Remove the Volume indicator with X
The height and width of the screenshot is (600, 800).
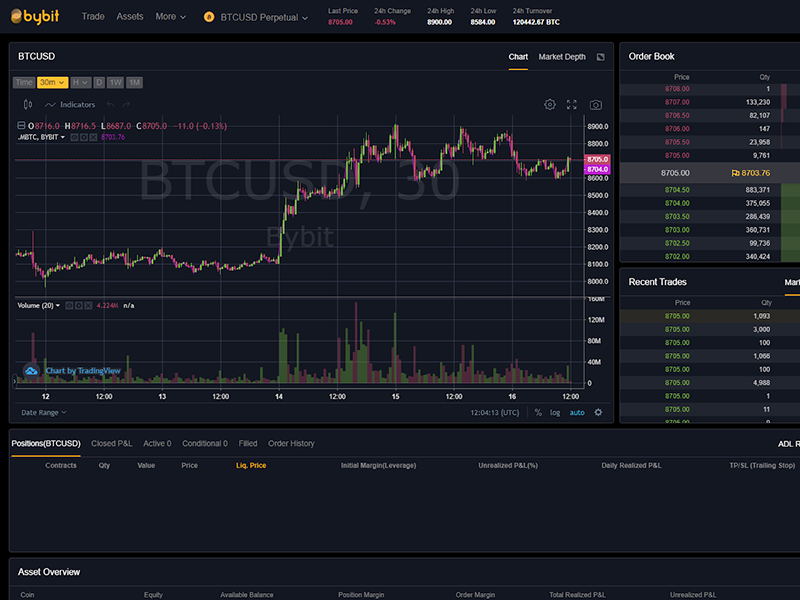coord(88,306)
